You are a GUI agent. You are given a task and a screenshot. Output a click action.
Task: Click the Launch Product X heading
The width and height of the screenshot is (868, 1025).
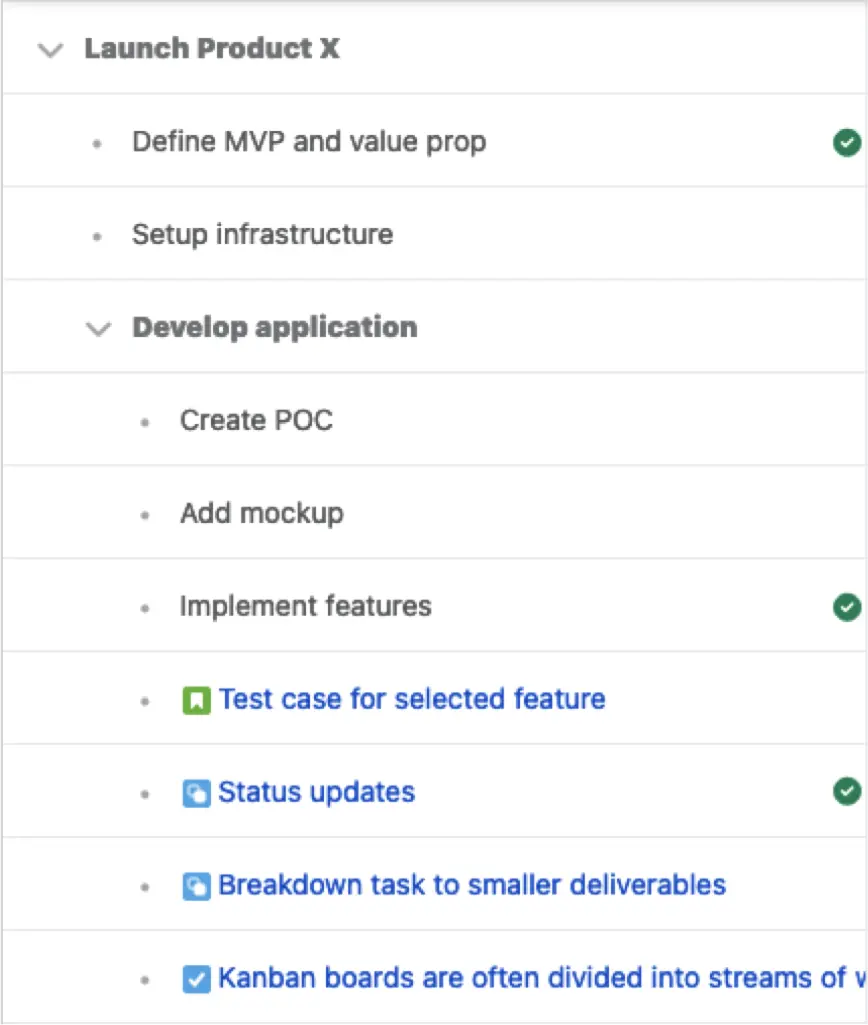click(x=212, y=48)
